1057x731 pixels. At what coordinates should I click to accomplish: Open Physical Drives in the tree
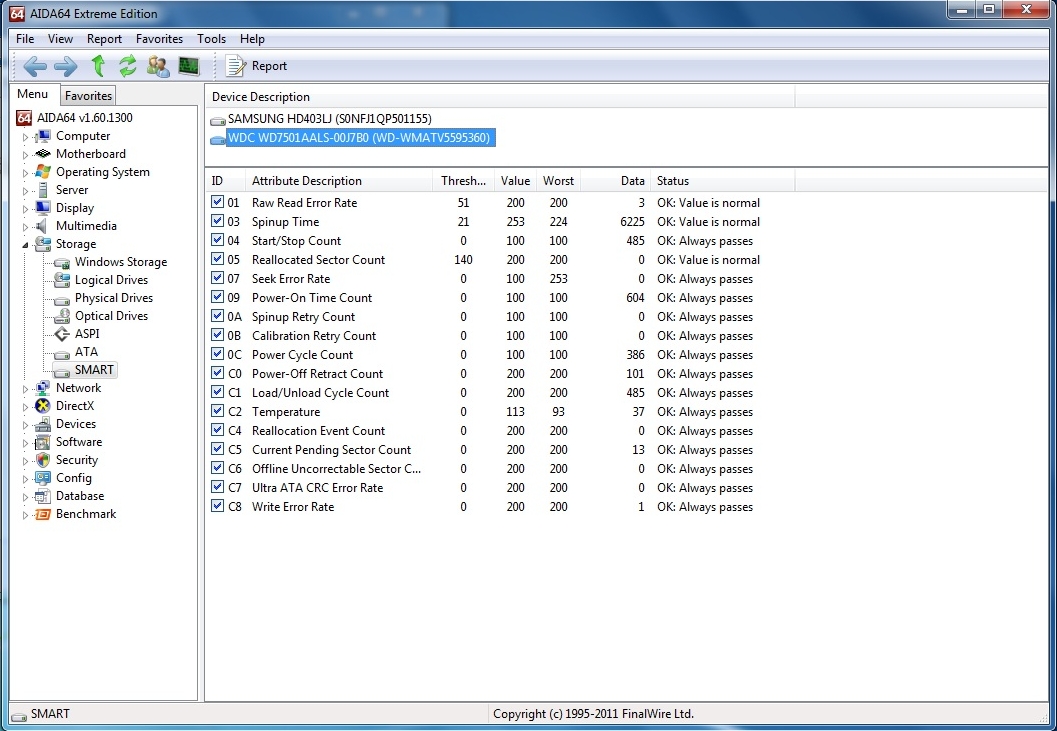pos(114,298)
